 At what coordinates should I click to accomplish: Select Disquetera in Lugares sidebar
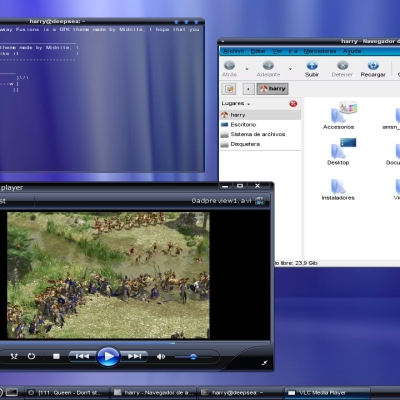pyautogui.click(x=260, y=144)
